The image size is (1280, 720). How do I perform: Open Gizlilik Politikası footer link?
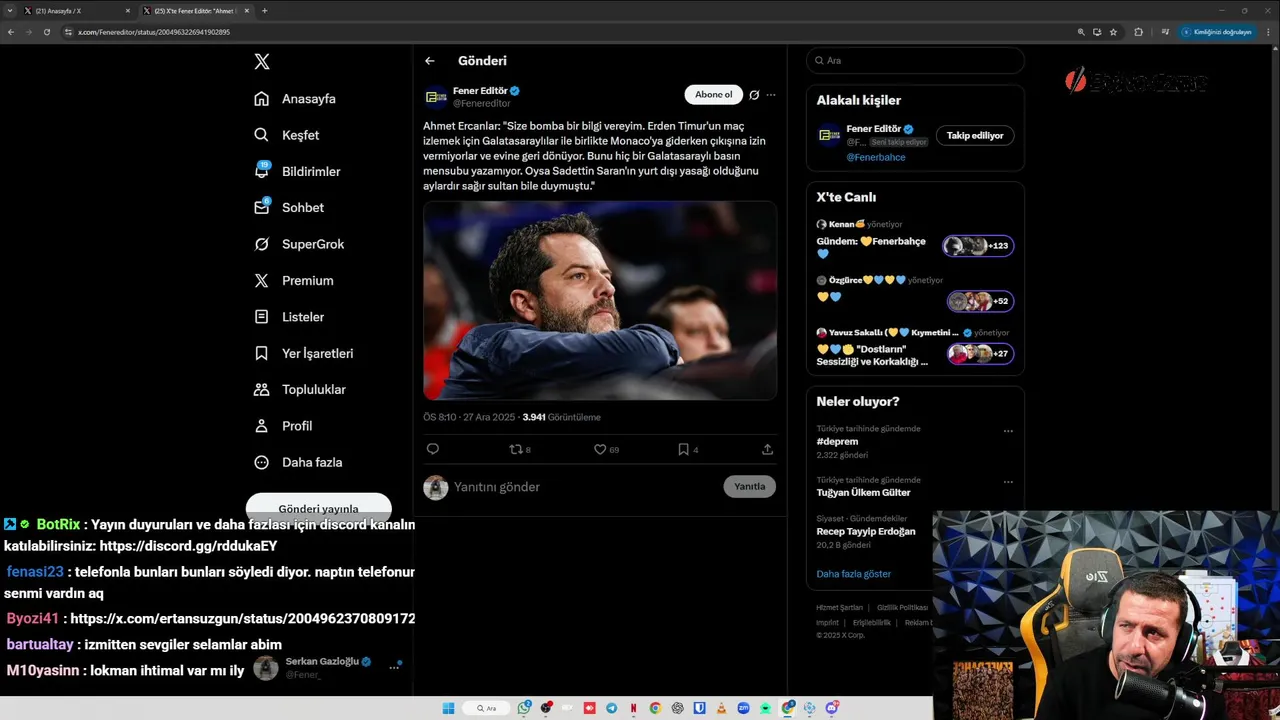point(902,608)
